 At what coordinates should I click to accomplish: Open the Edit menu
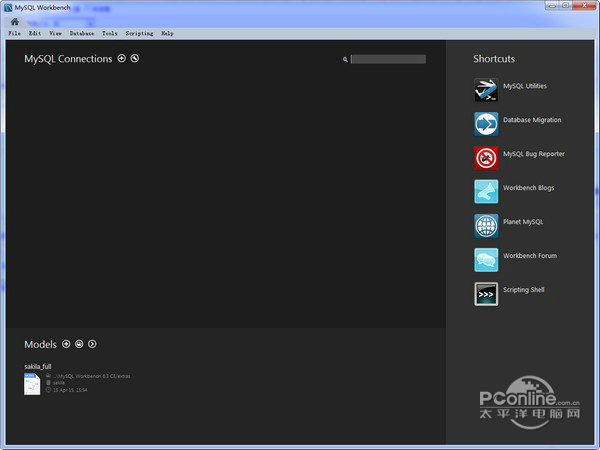pos(35,33)
